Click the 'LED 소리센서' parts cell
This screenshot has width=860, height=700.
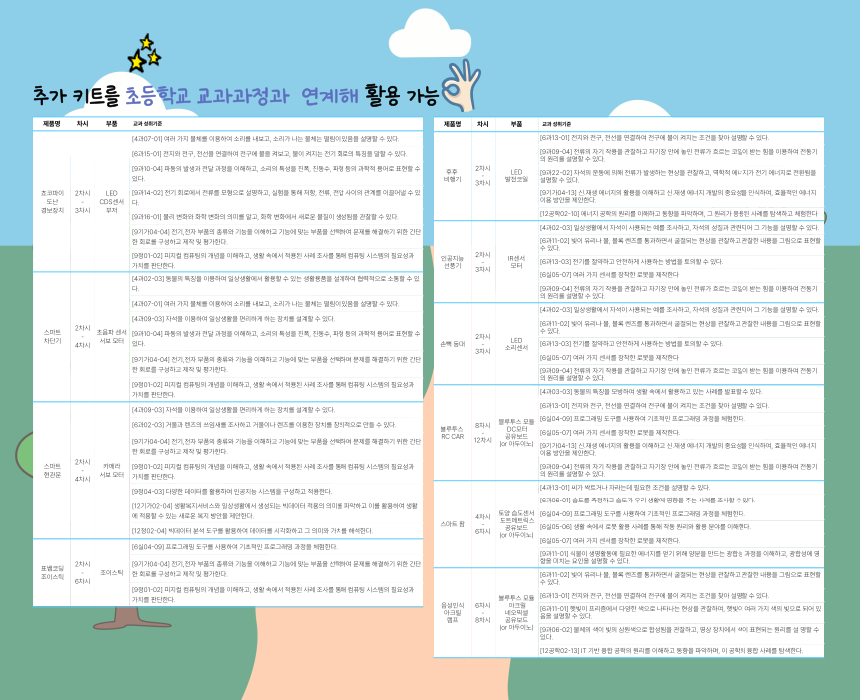pyautogui.click(x=516, y=344)
